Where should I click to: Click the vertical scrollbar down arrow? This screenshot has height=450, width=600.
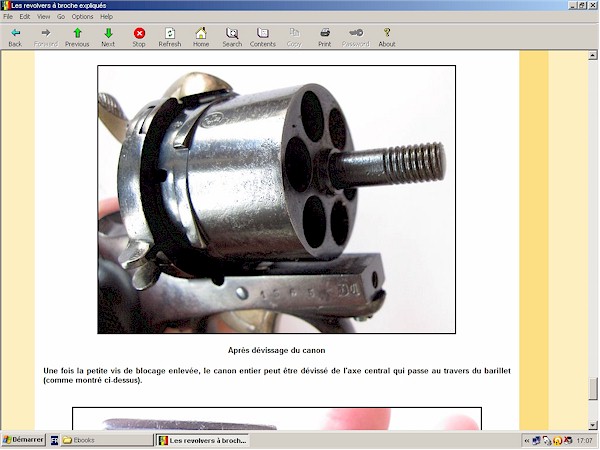click(593, 425)
